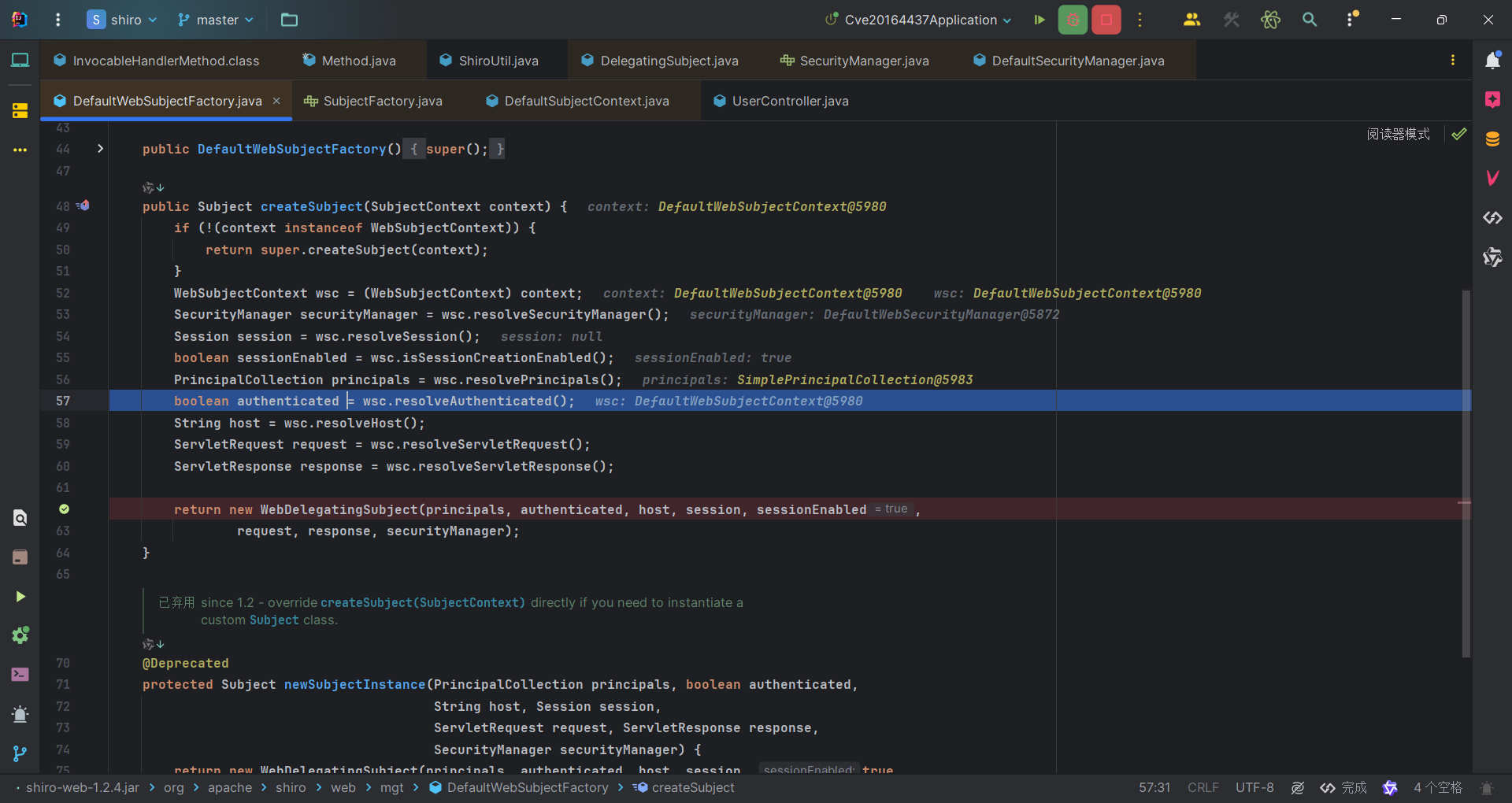Viewport: 1512px width, 803px height.
Task: Open the Structure tool window icon
Action: [20, 110]
